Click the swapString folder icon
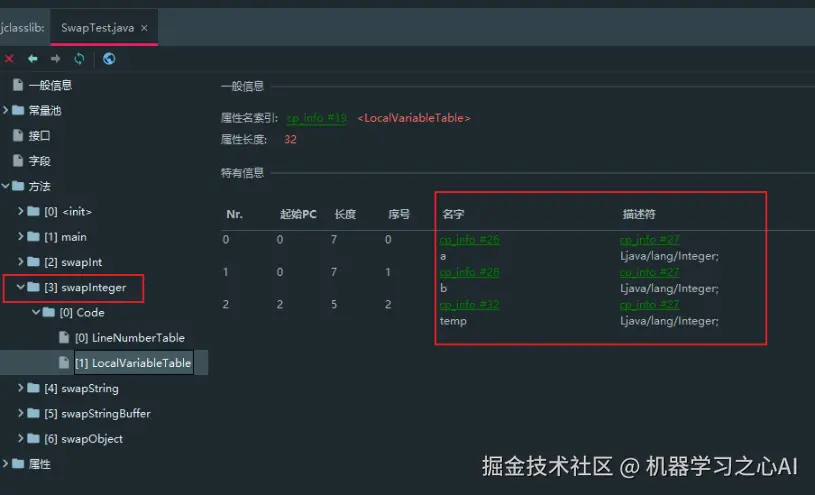Screen dimensions: 815x495 (33, 388)
